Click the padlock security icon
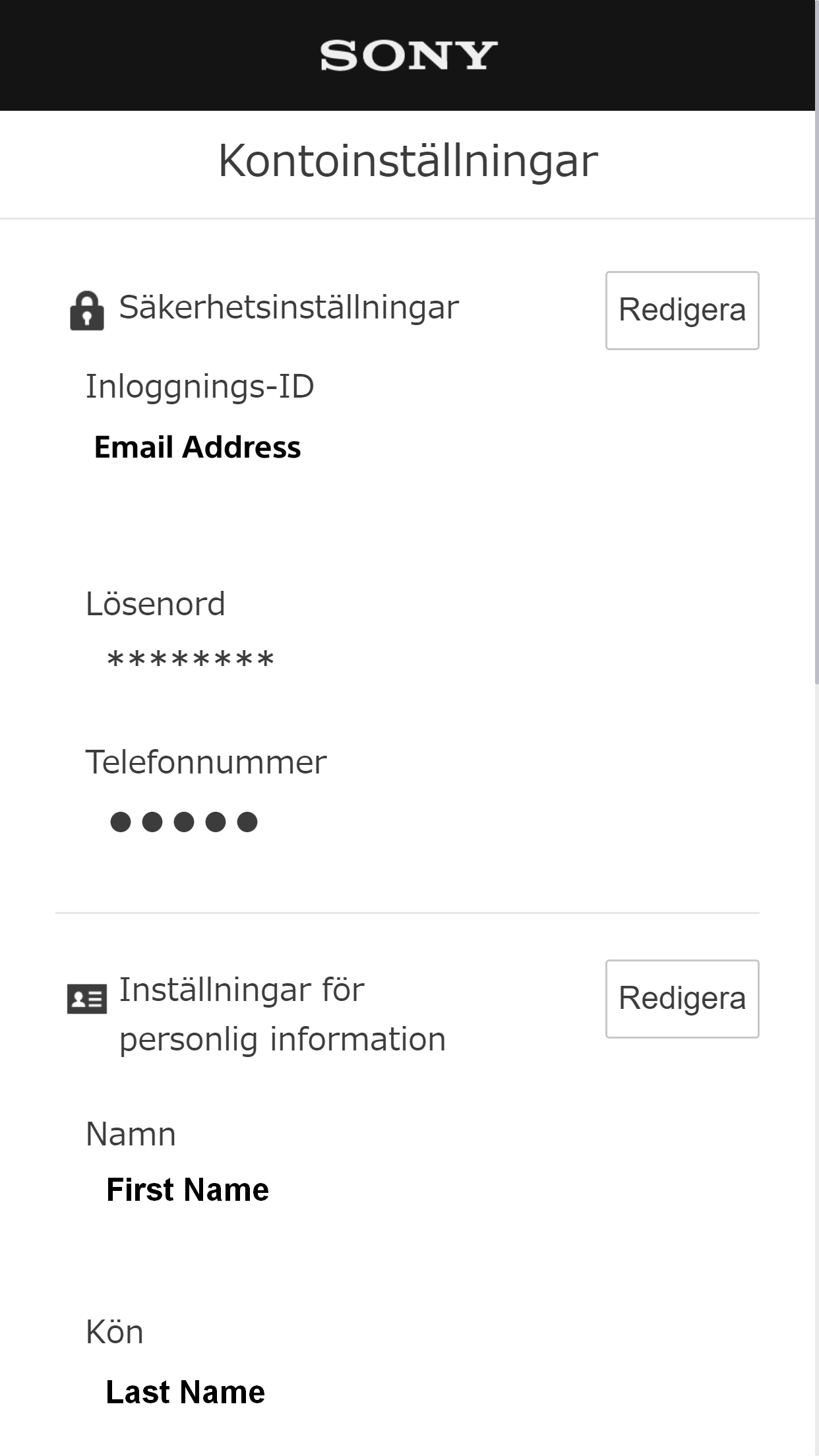The image size is (819, 1456). click(x=87, y=311)
